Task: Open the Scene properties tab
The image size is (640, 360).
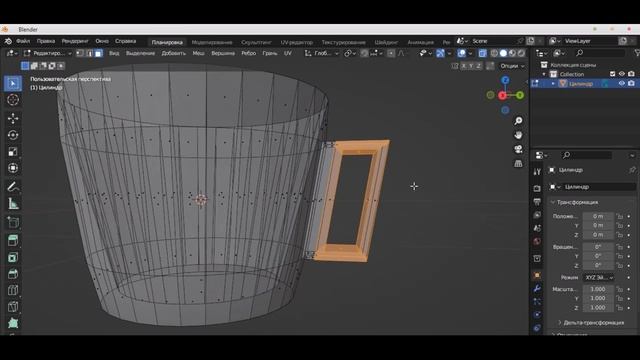Action: 537,228
